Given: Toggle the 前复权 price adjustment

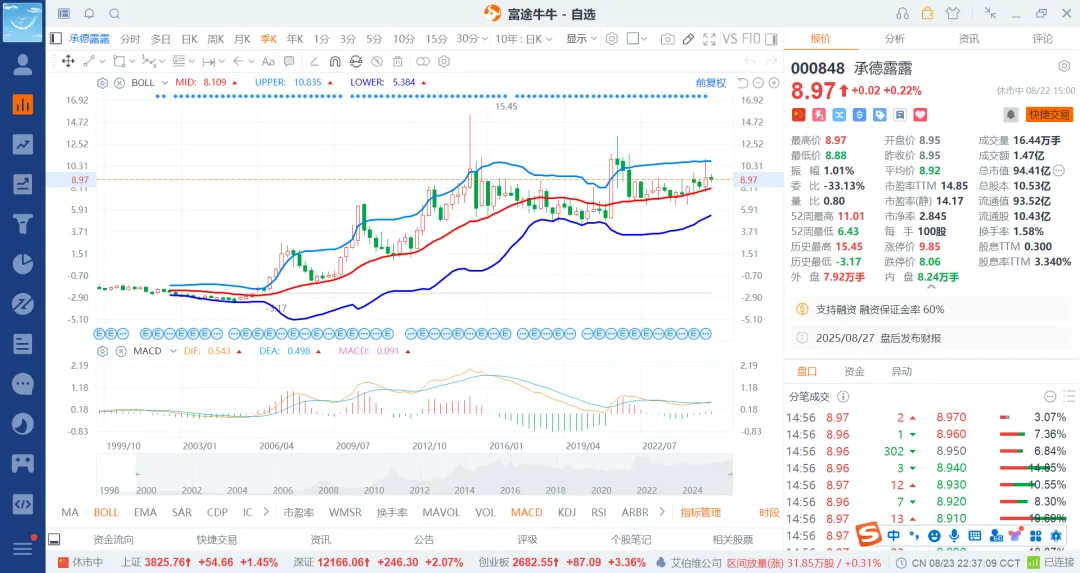Looking at the screenshot, I should (711, 83).
